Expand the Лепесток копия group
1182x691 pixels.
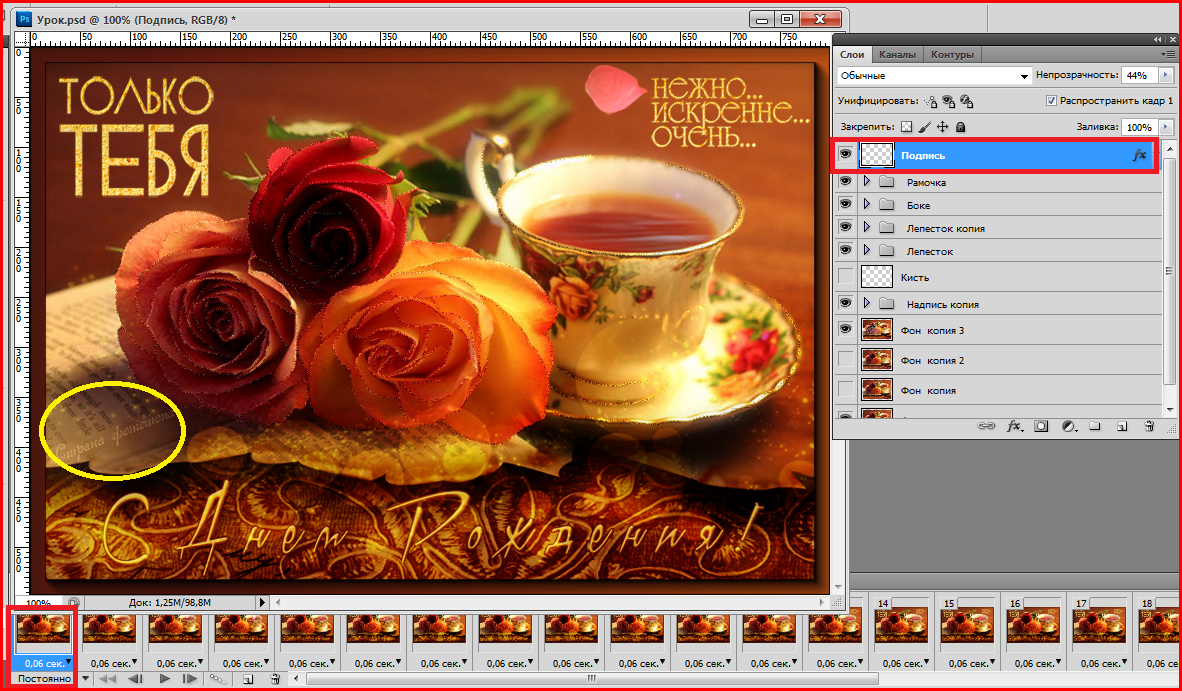point(866,228)
